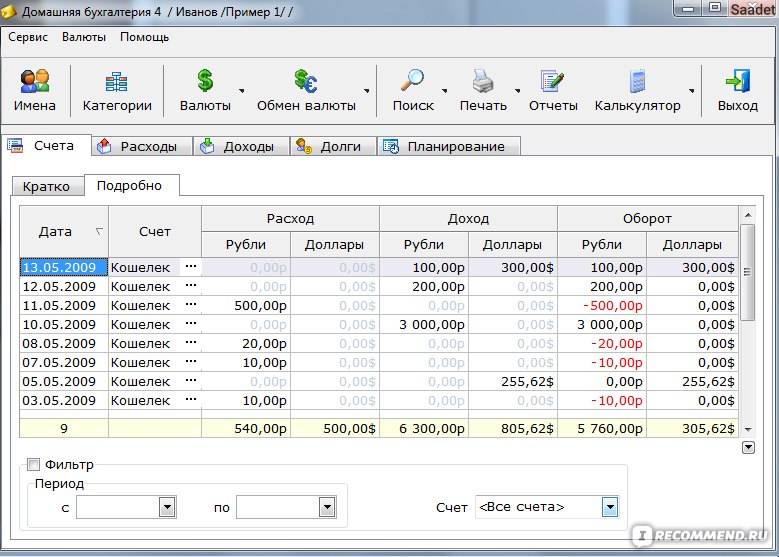Open the period end date 'по' dropdown

327,507
